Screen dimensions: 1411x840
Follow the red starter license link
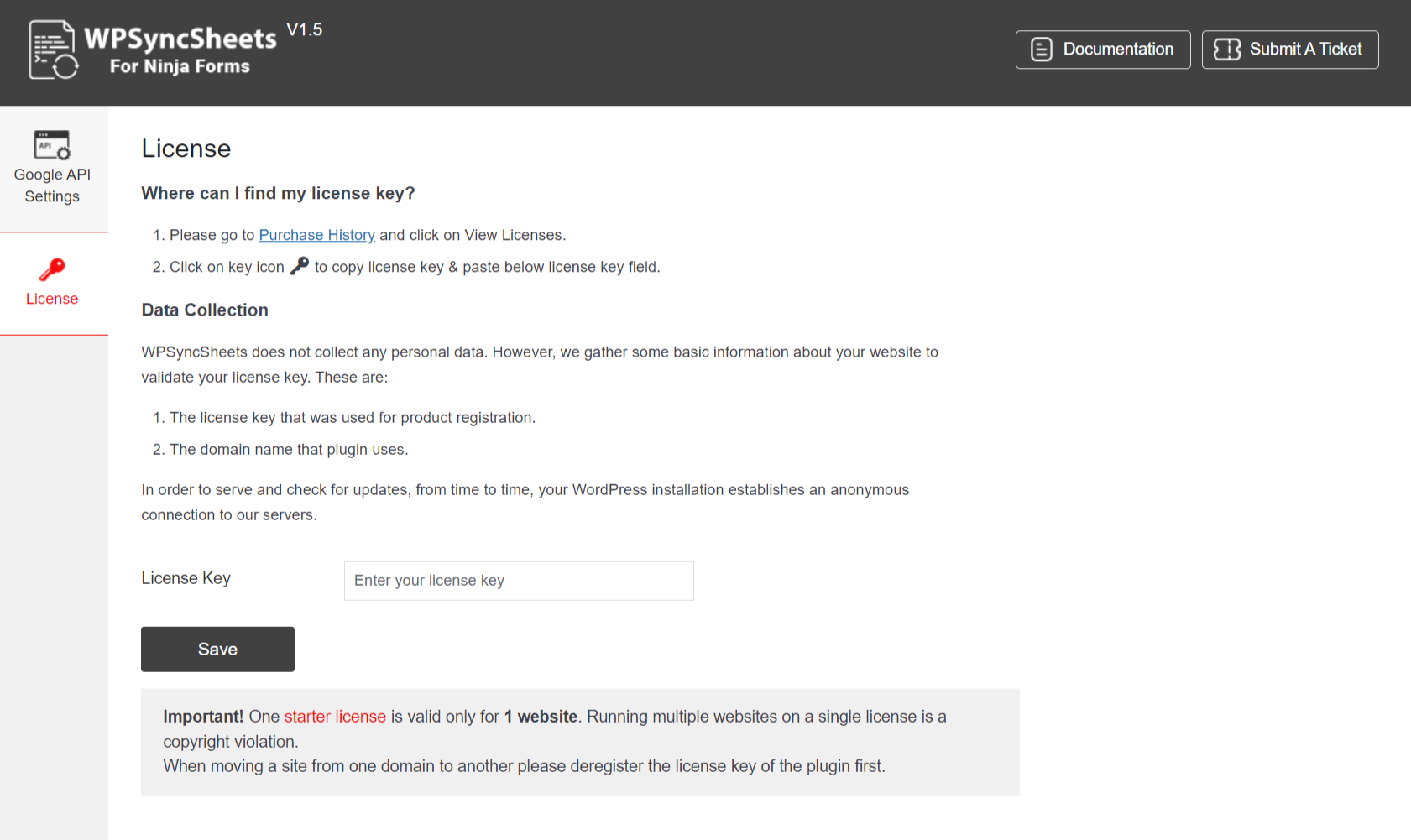pos(335,717)
